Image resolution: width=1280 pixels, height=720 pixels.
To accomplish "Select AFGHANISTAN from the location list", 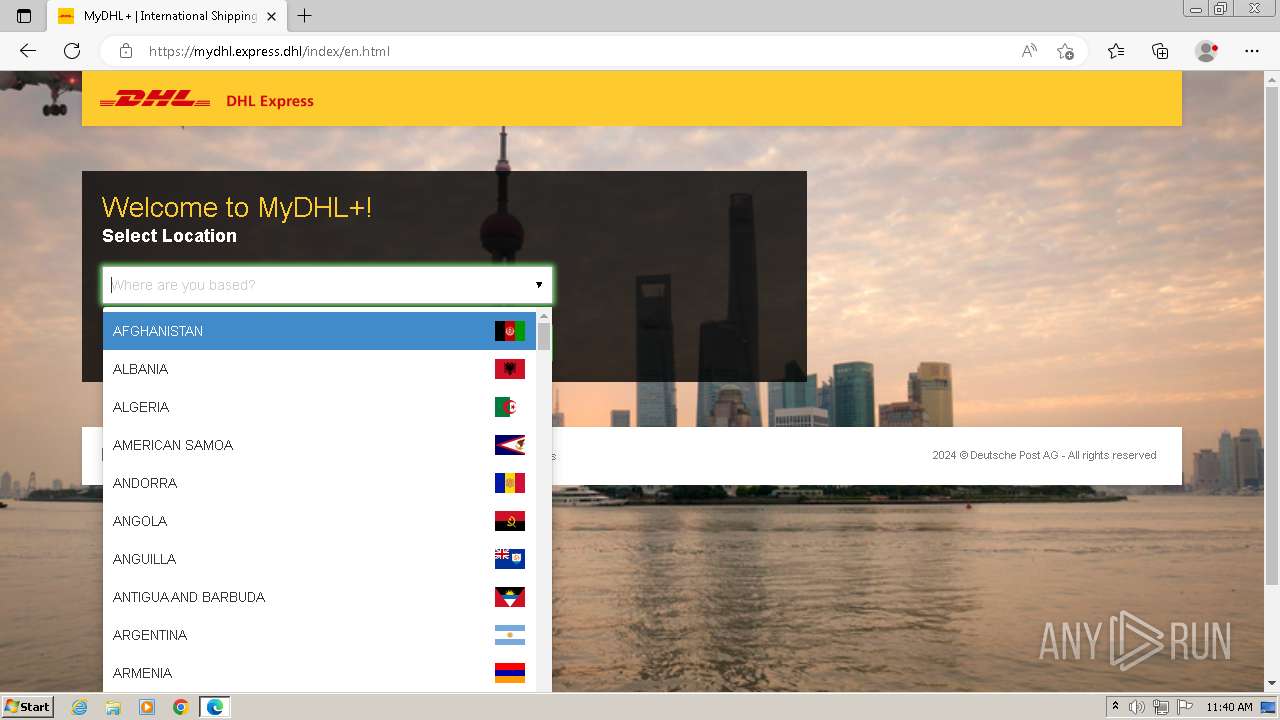I will tap(319, 331).
